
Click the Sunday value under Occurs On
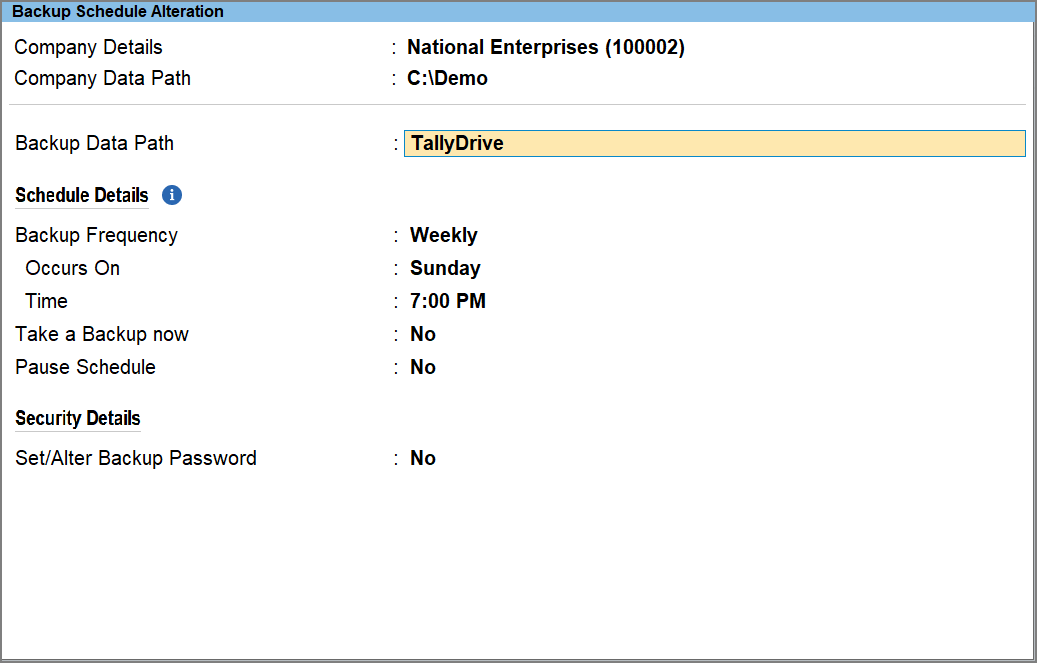pos(445,268)
